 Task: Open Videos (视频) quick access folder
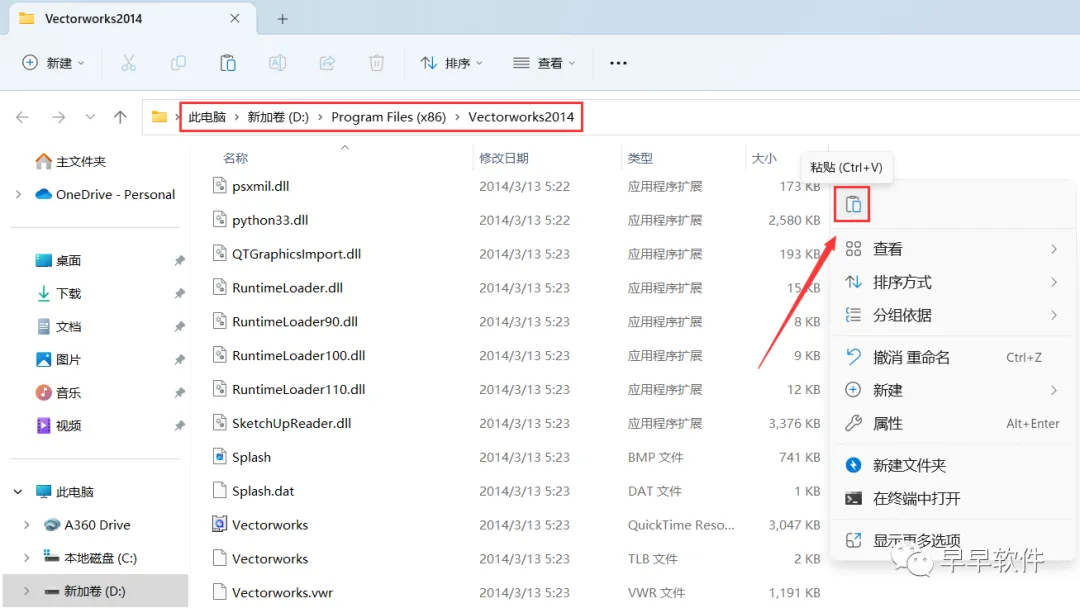59,426
